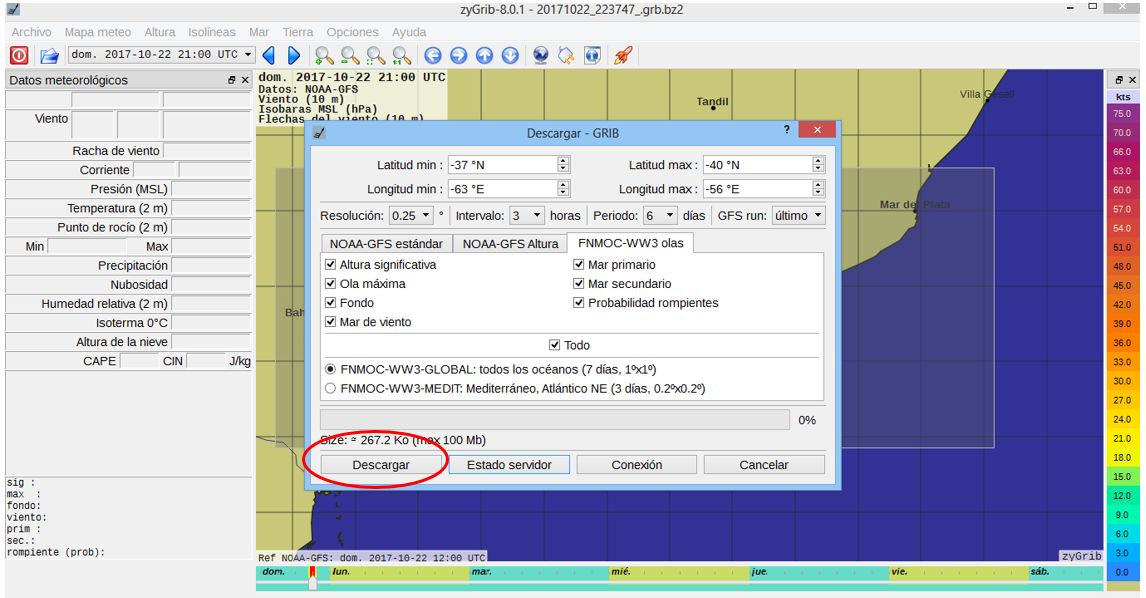Click the Estado servidor button
Screen dimensions: 1146x598
(509, 465)
